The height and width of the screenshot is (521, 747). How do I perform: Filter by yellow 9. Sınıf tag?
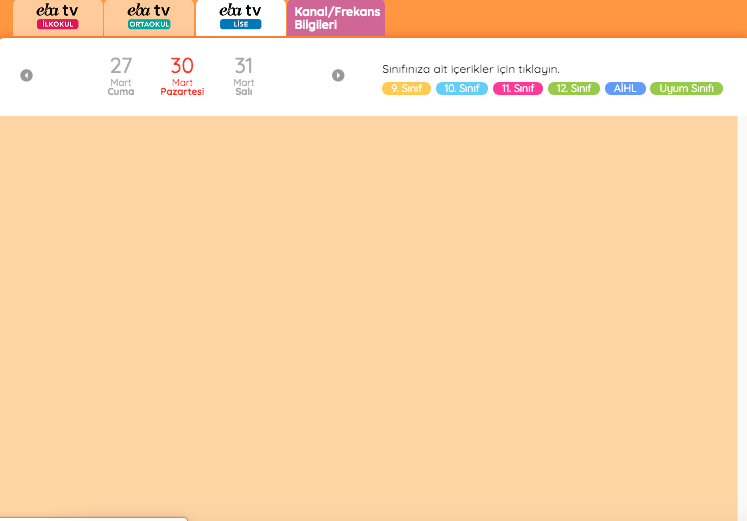click(x=406, y=89)
